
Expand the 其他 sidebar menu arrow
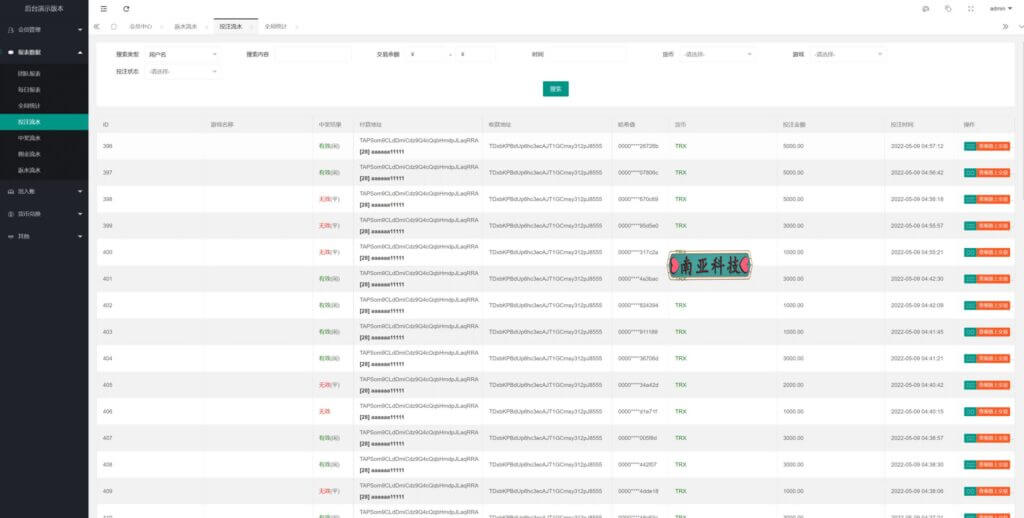tap(80, 236)
